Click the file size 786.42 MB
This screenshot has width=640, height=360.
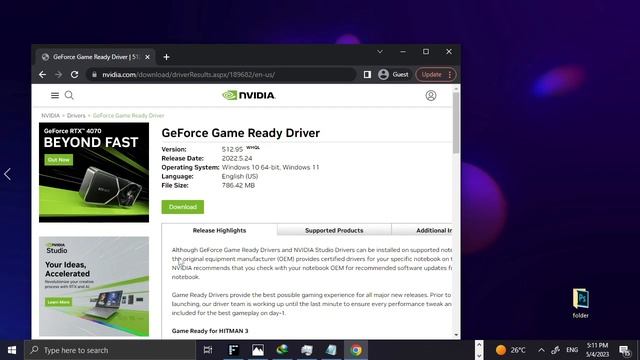238,185
